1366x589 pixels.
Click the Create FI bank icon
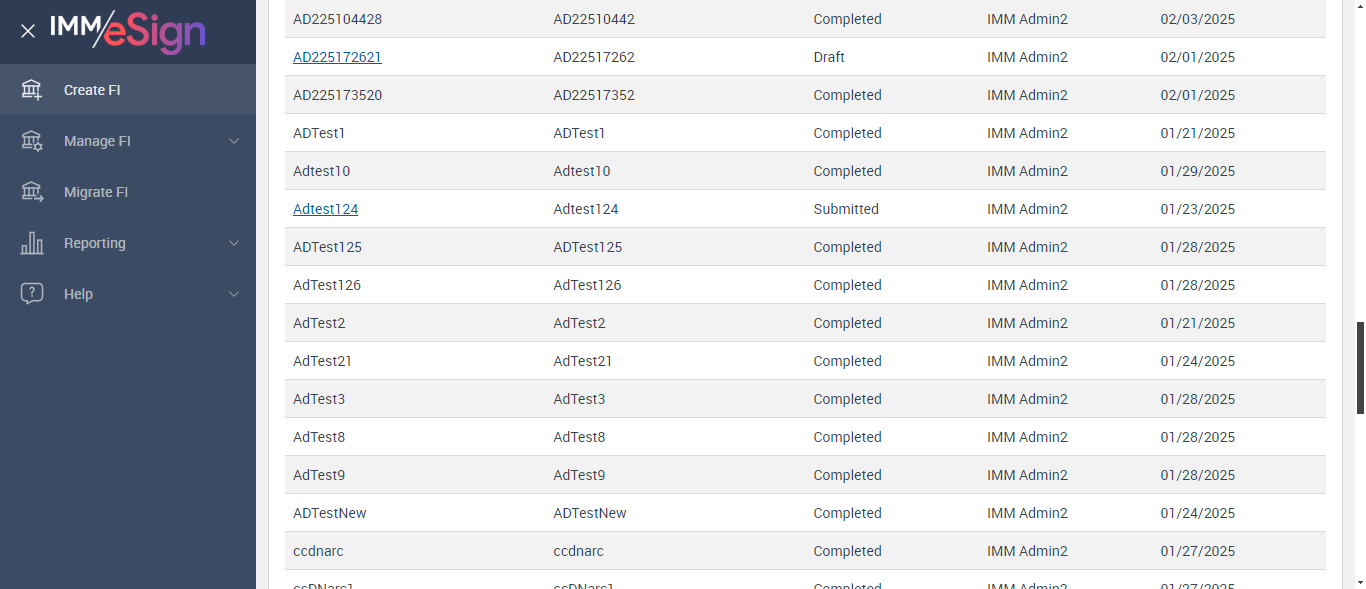pos(32,90)
